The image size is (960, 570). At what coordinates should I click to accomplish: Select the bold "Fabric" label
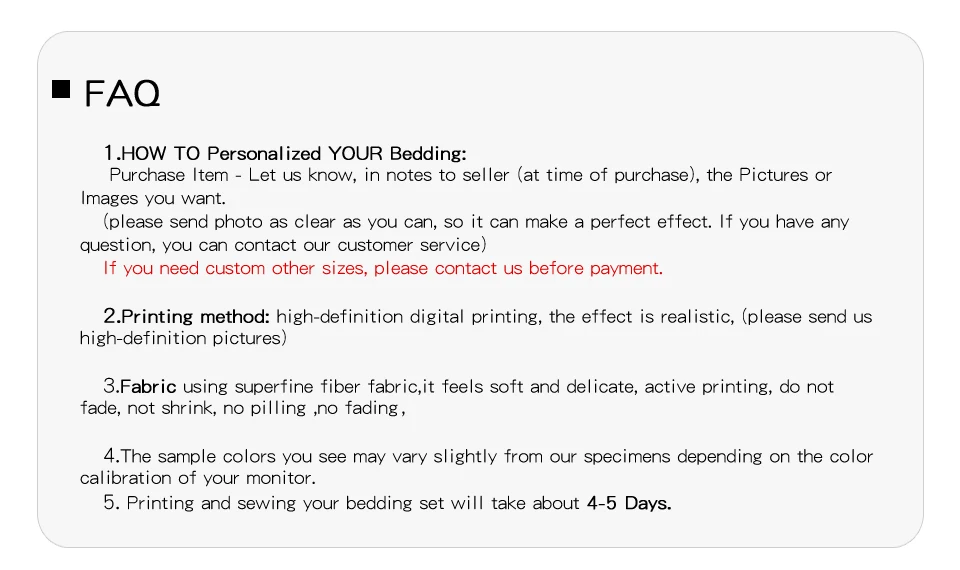coord(148,386)
